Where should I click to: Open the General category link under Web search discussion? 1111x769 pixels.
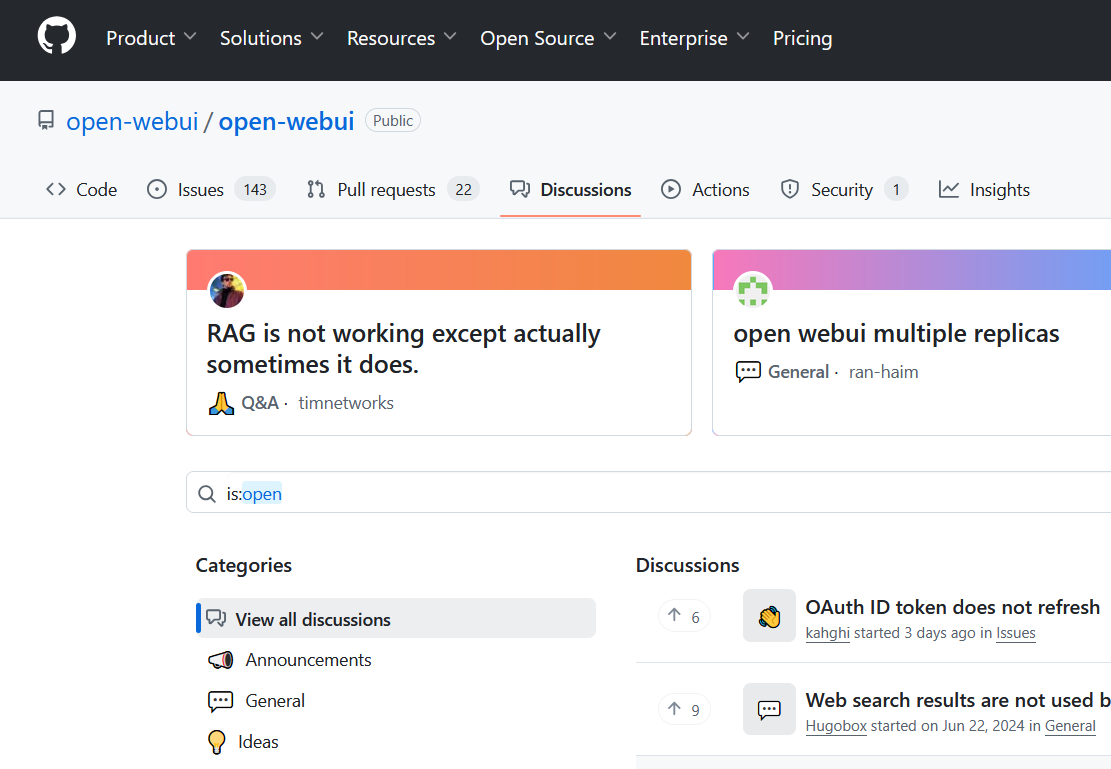point(1070,726)
